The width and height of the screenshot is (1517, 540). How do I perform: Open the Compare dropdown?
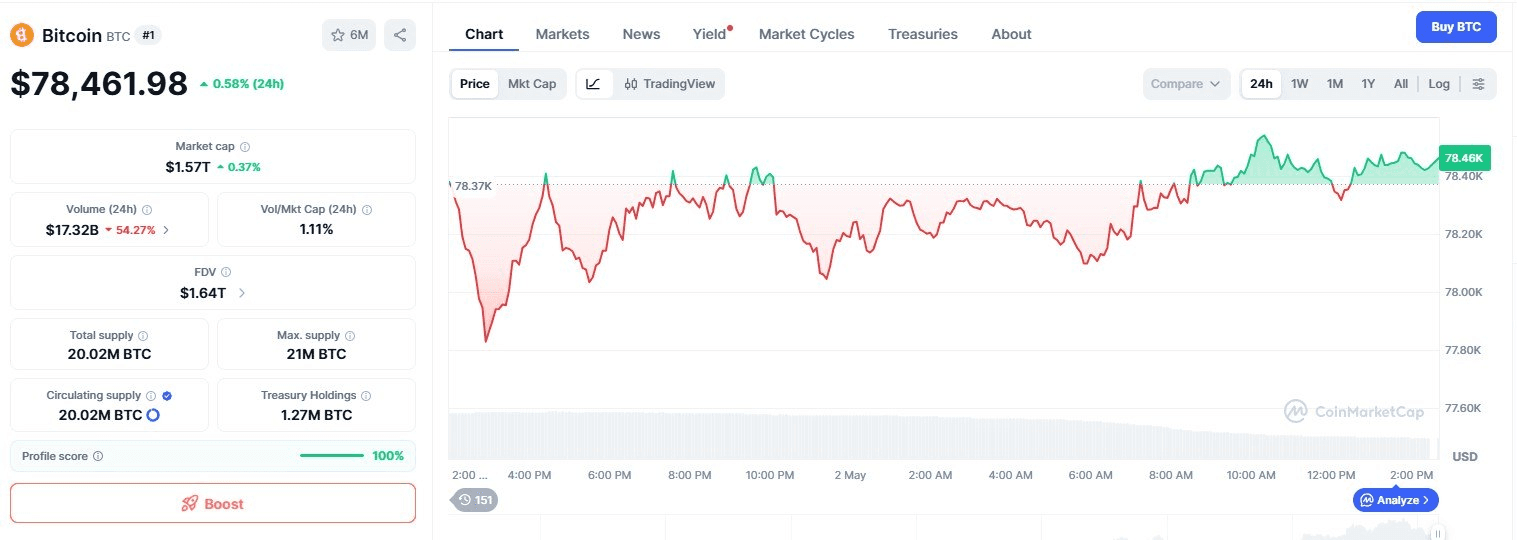(1186, 84)
